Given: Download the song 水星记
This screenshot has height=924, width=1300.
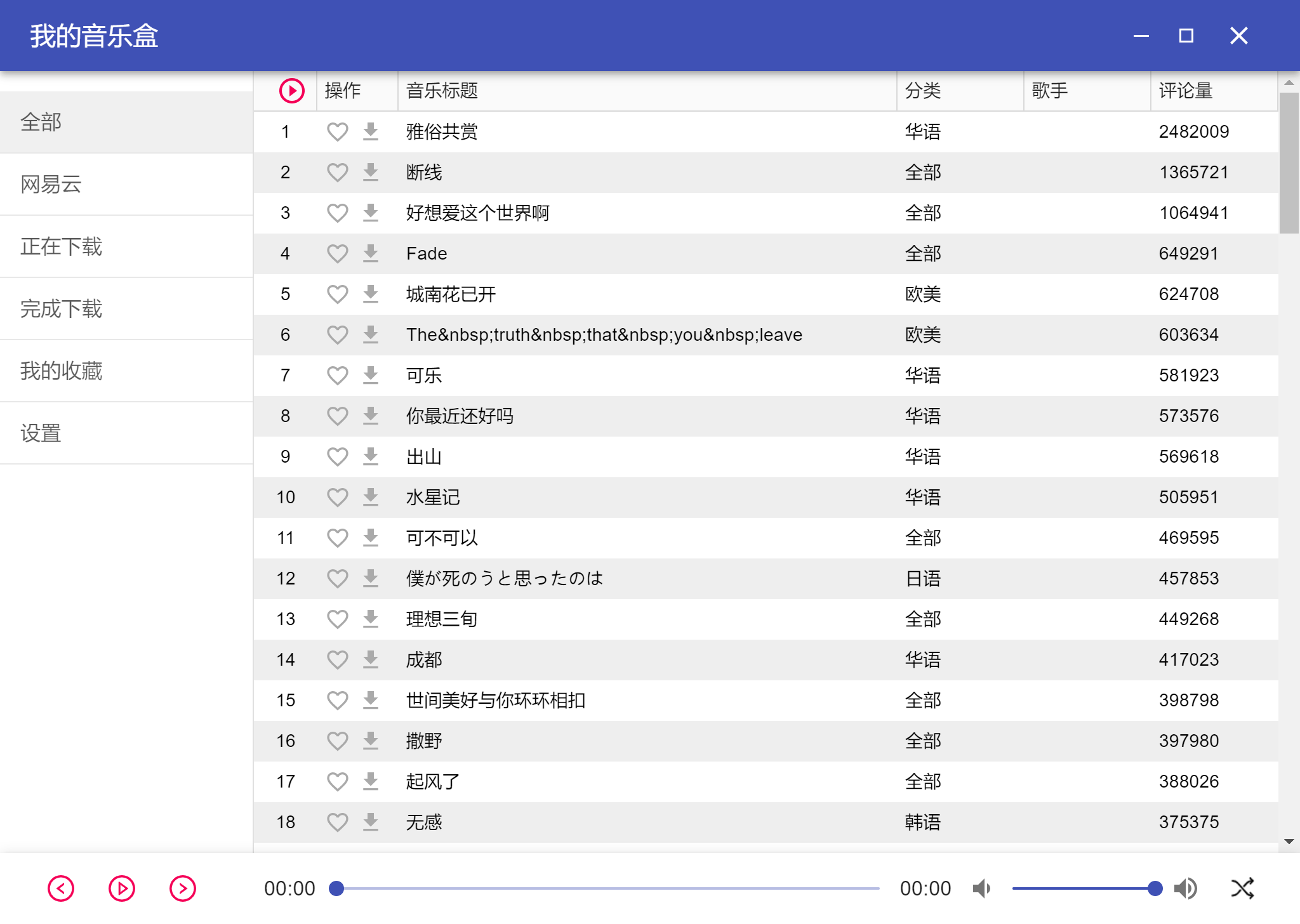Looking at the screenshot, I should [x=371, y=497].
